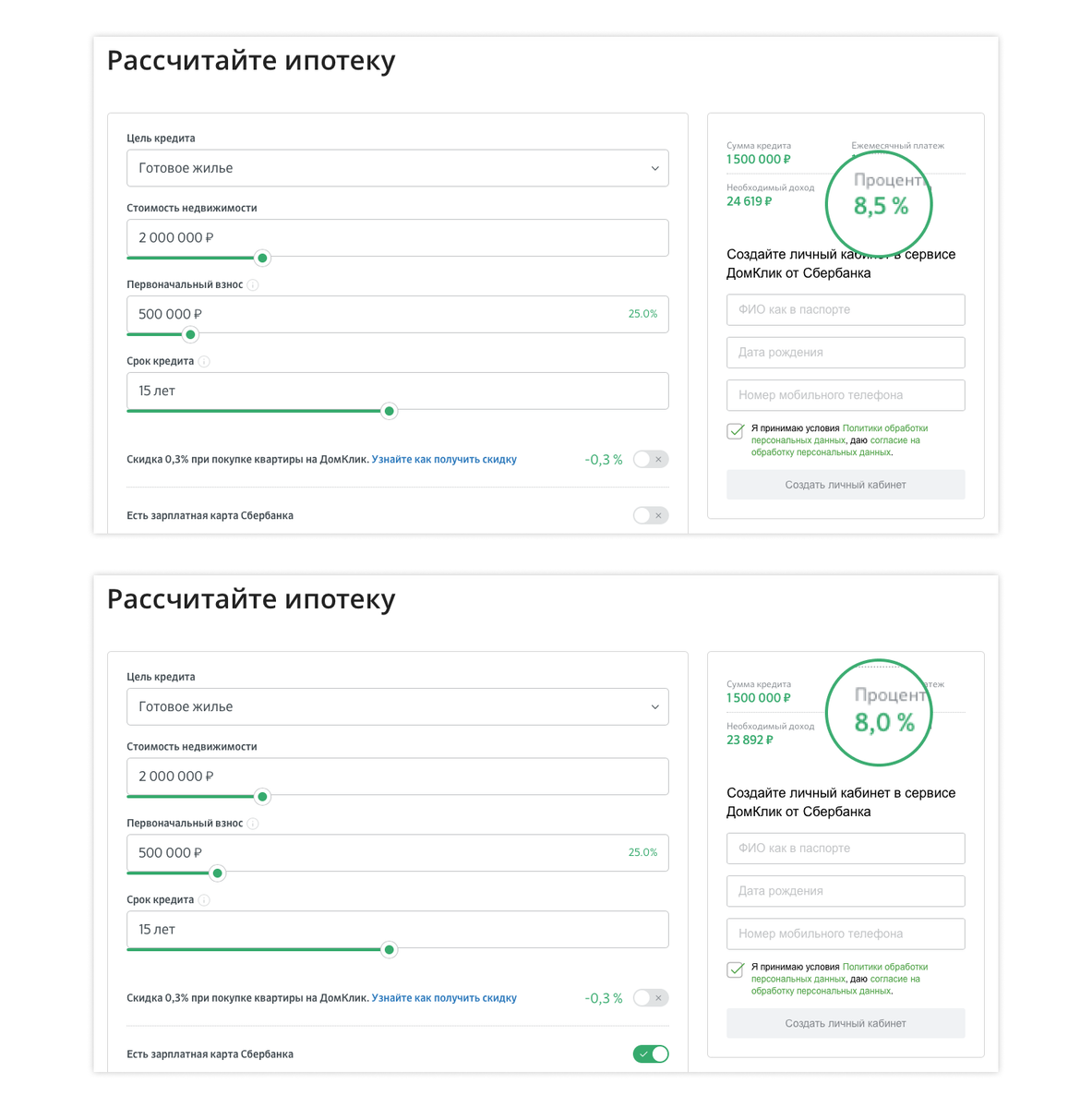Open Цель кредита dropdown in the 8,5 % calculator
Image resolution: width=1092 pixels, height=1108 pixels.
(397, 168)
